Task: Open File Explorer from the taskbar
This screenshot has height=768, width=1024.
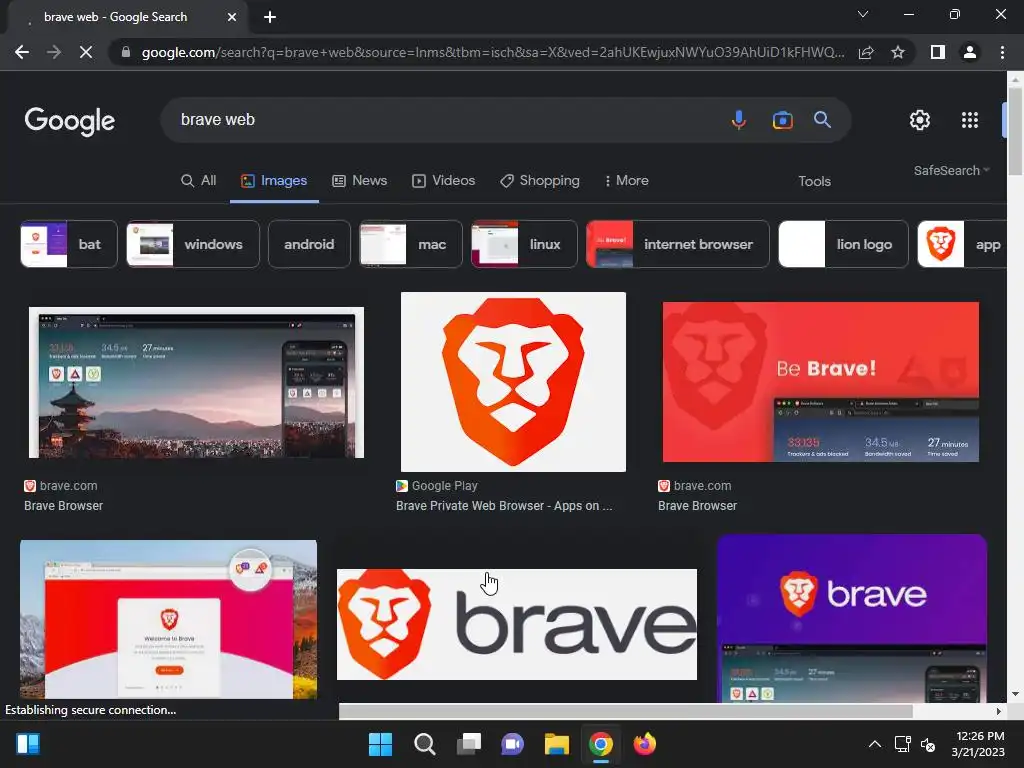Action: [556, 744]
